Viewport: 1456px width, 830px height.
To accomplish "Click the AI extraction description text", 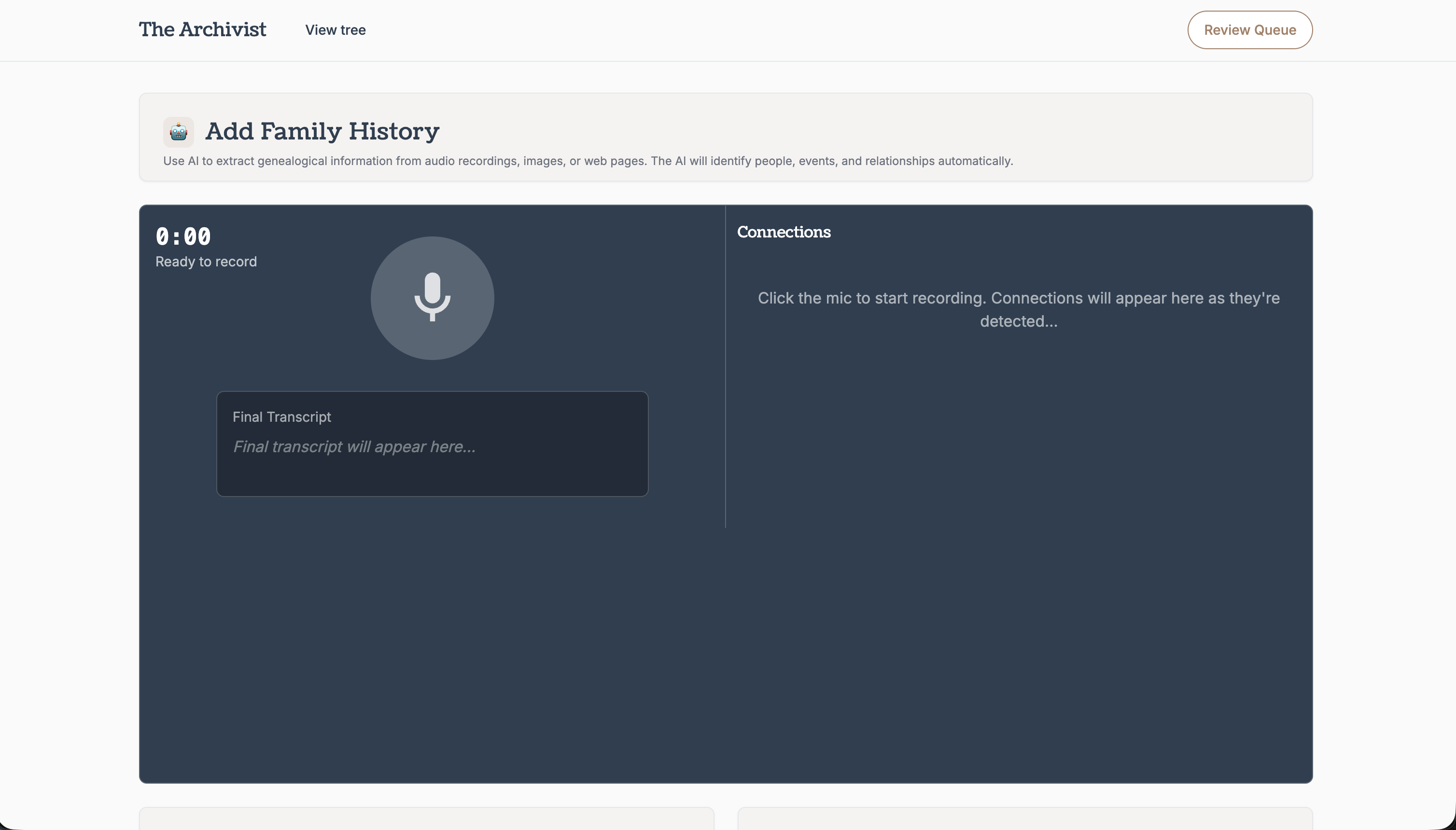I will 588,161.
